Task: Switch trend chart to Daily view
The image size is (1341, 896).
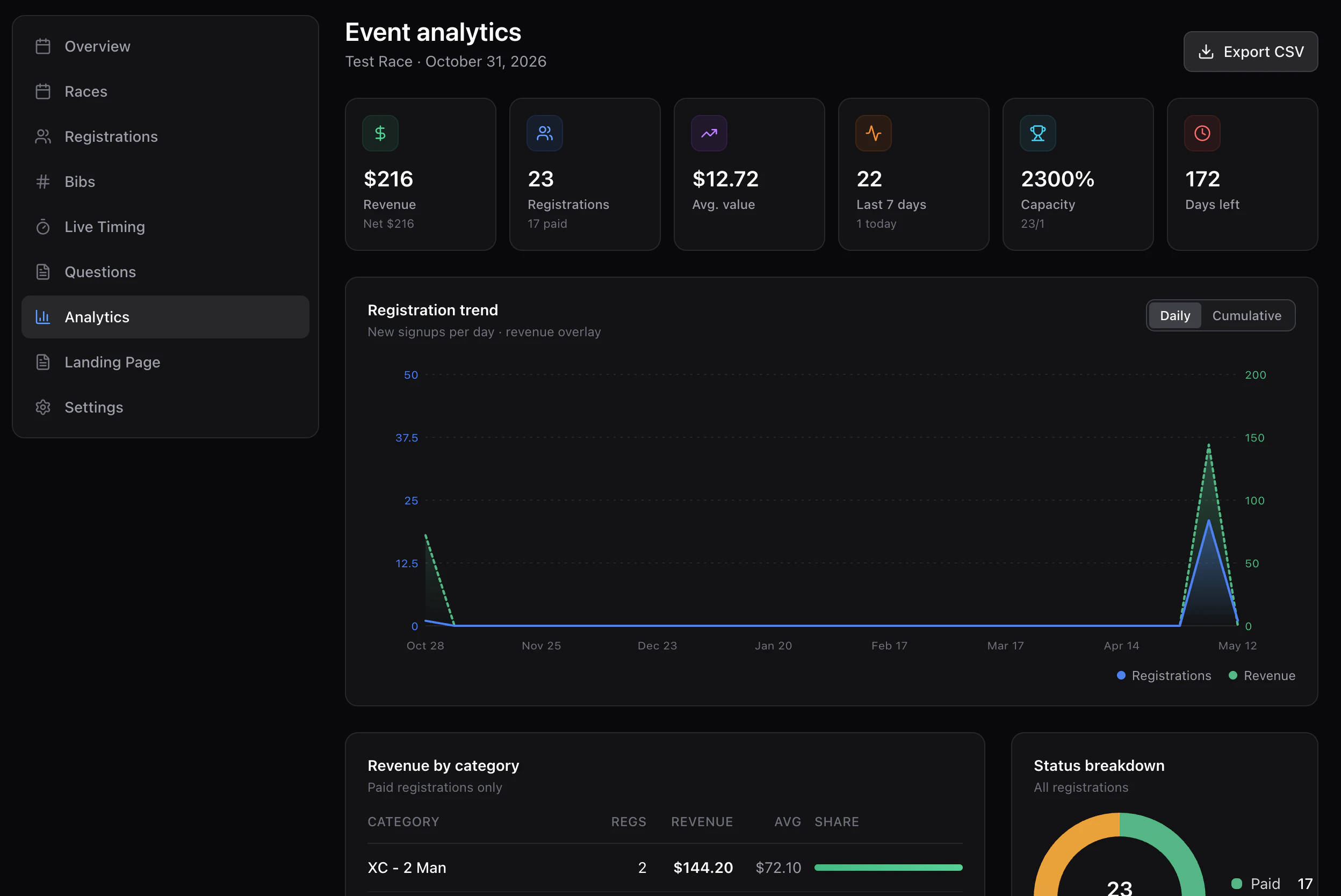Action: point(1175,315)
